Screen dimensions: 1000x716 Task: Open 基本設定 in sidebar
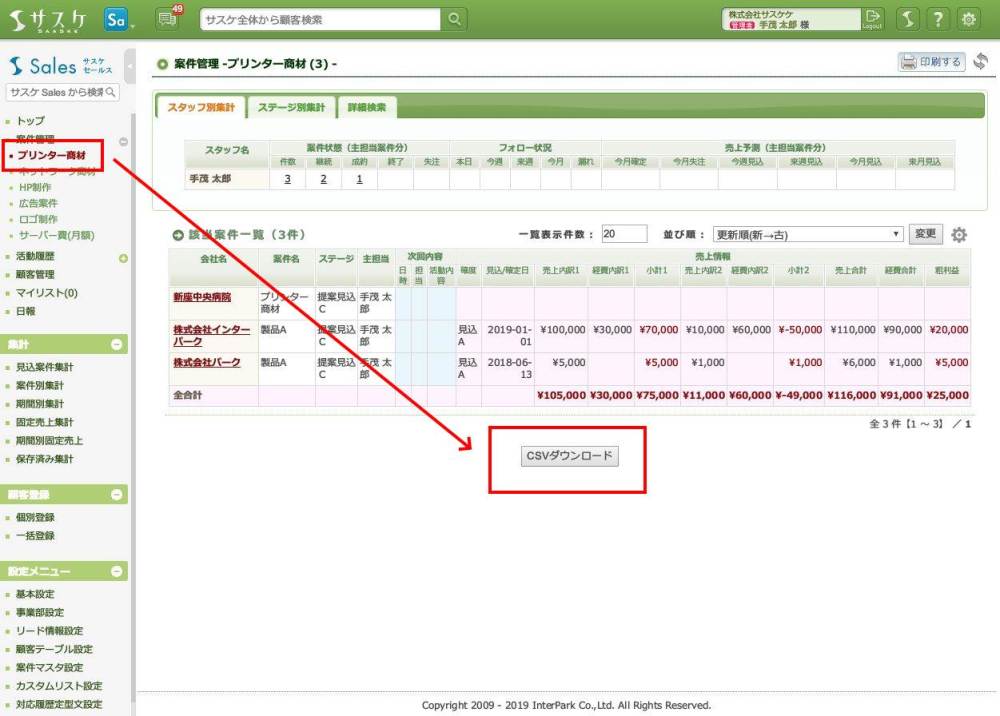click(35, 594)
